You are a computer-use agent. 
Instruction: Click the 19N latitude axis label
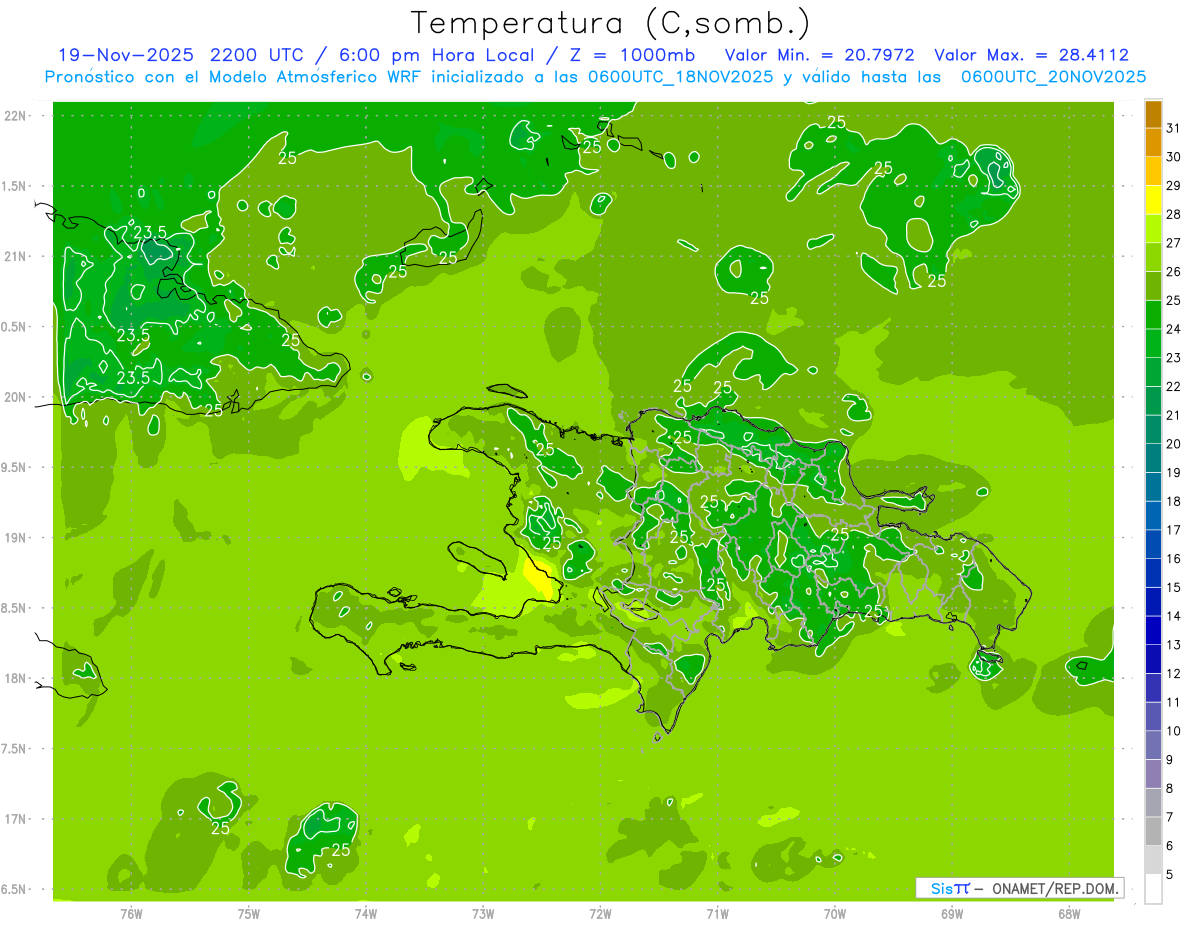tap(16, 538)
